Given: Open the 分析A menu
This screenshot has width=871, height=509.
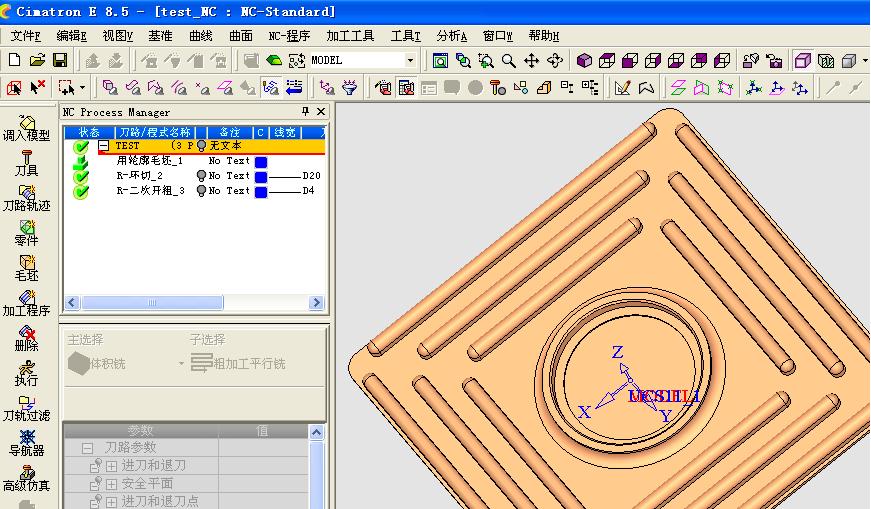Looking at the screenshot, I should click(x=452, y=36).
